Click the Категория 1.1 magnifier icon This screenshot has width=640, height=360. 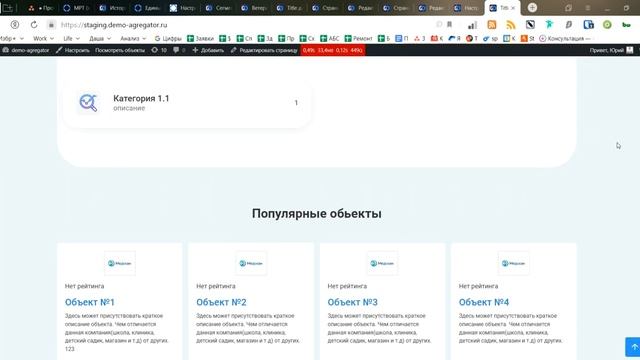88,102
